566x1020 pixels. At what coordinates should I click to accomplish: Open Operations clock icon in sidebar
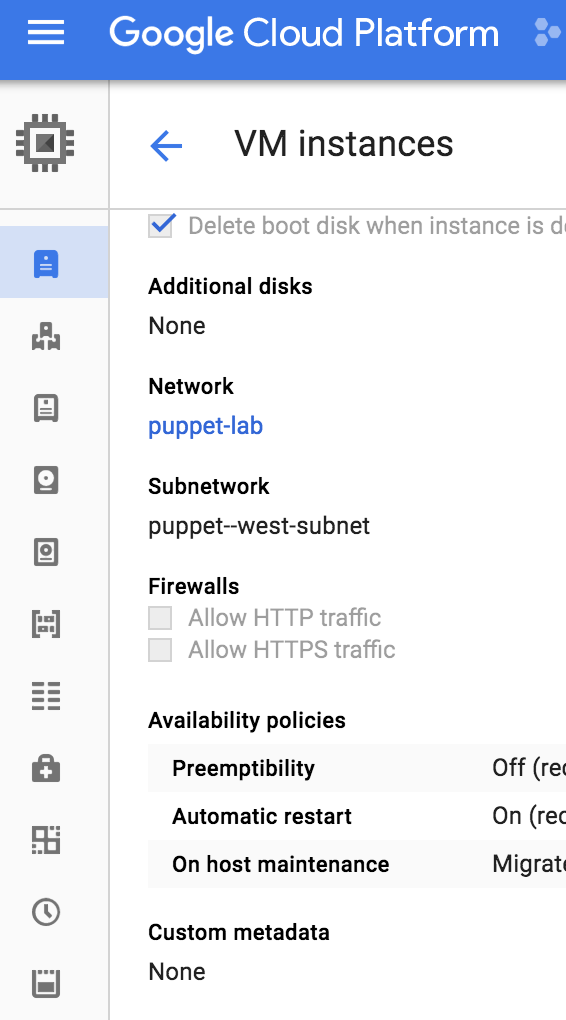[x=46, y=912]
